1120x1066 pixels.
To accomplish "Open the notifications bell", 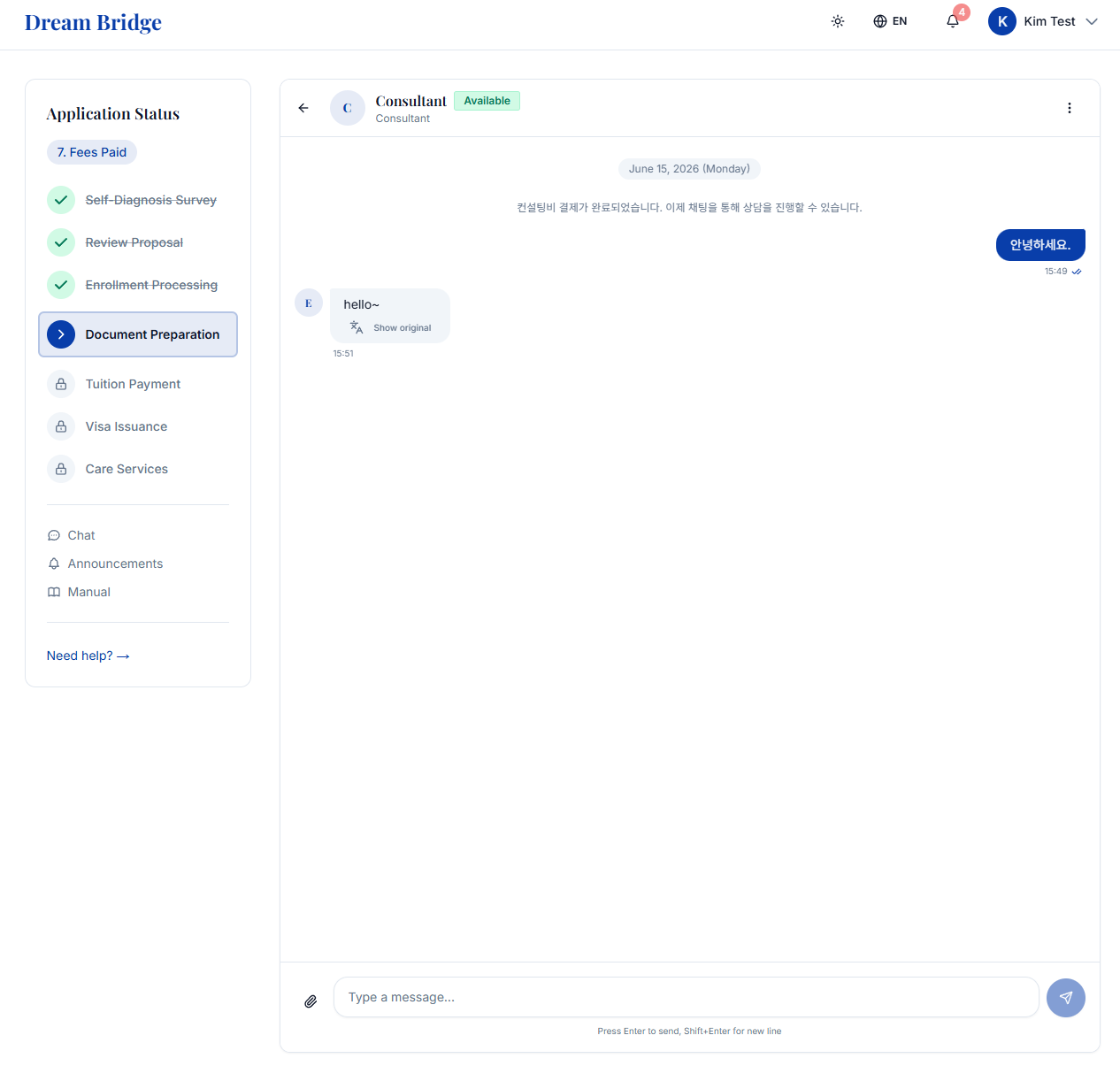I will pos(953,21).
